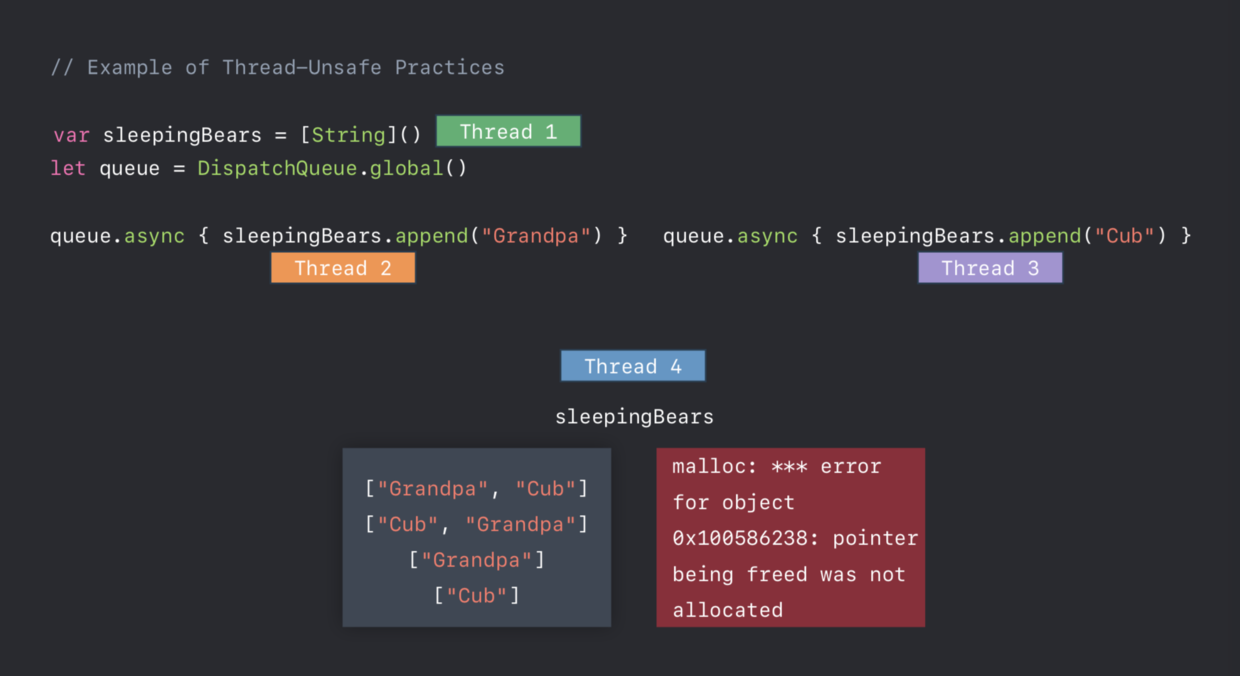Click the green Thread 1 label
Viewport: 1240px width, 676px height.
click(508, 132)
